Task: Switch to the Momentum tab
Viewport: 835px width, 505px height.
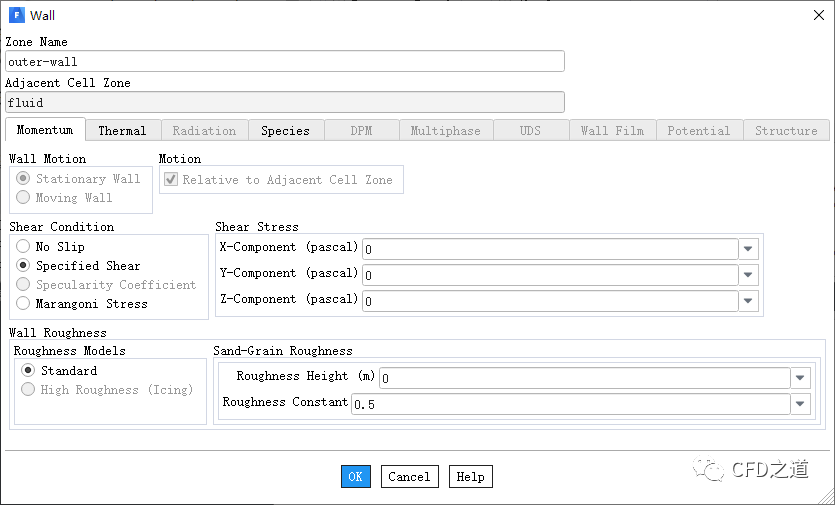Action: 45,131
